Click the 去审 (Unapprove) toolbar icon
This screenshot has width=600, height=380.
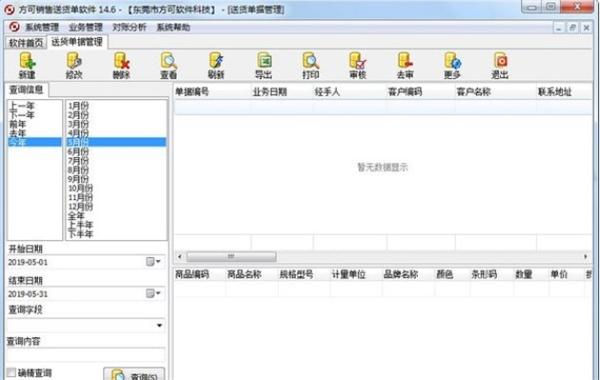click(x=405, y=66)
